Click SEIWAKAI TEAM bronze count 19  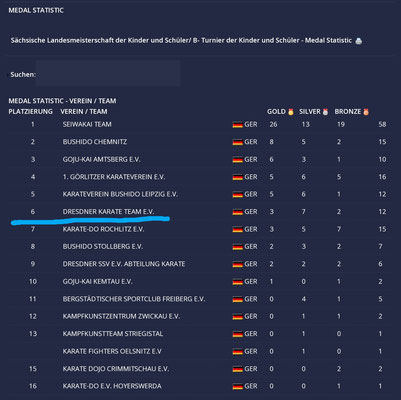click(x=340, y=124)
